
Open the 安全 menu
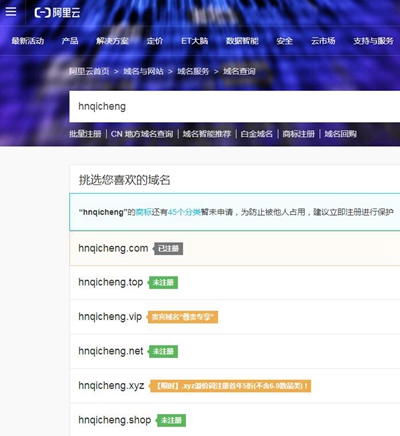(x=284, y=41)
